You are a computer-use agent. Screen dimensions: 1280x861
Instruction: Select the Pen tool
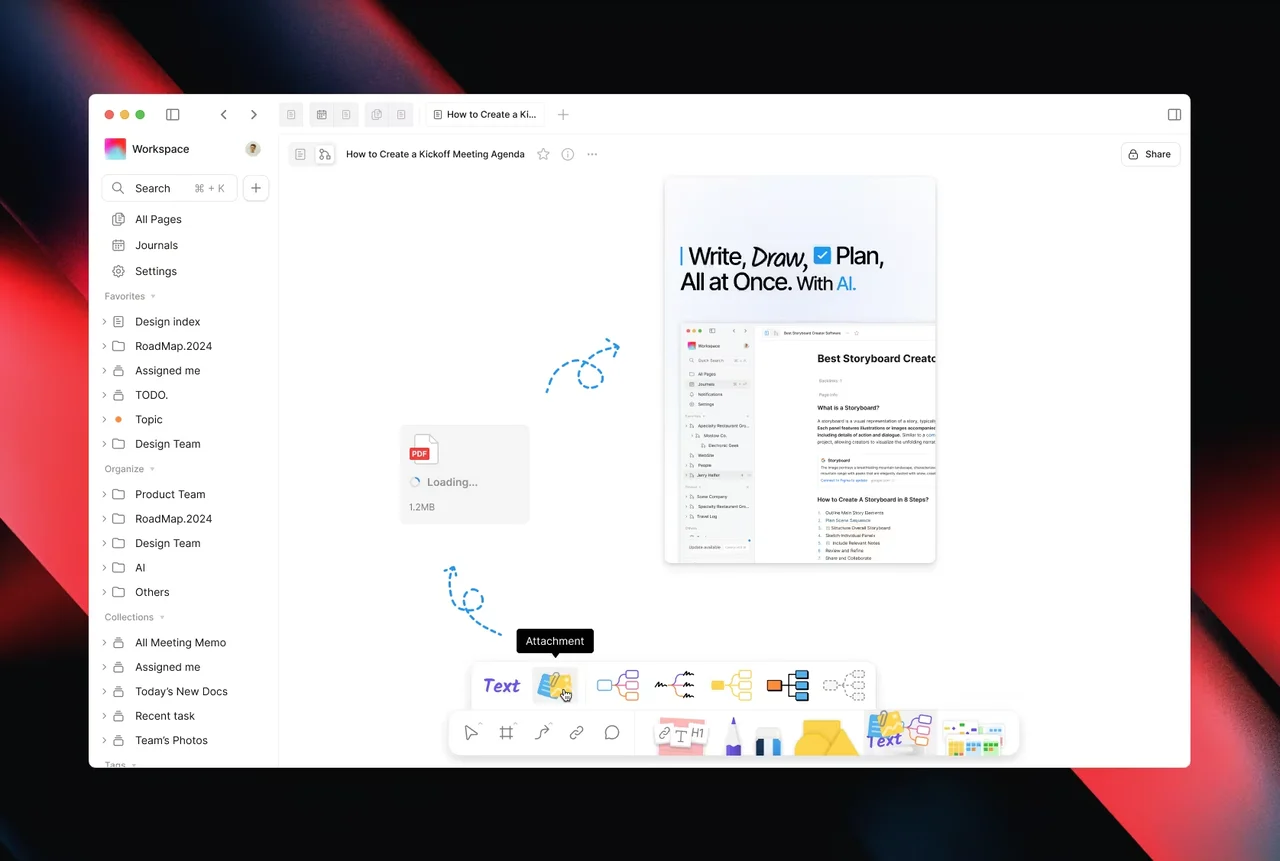click(x=734, y=736)
